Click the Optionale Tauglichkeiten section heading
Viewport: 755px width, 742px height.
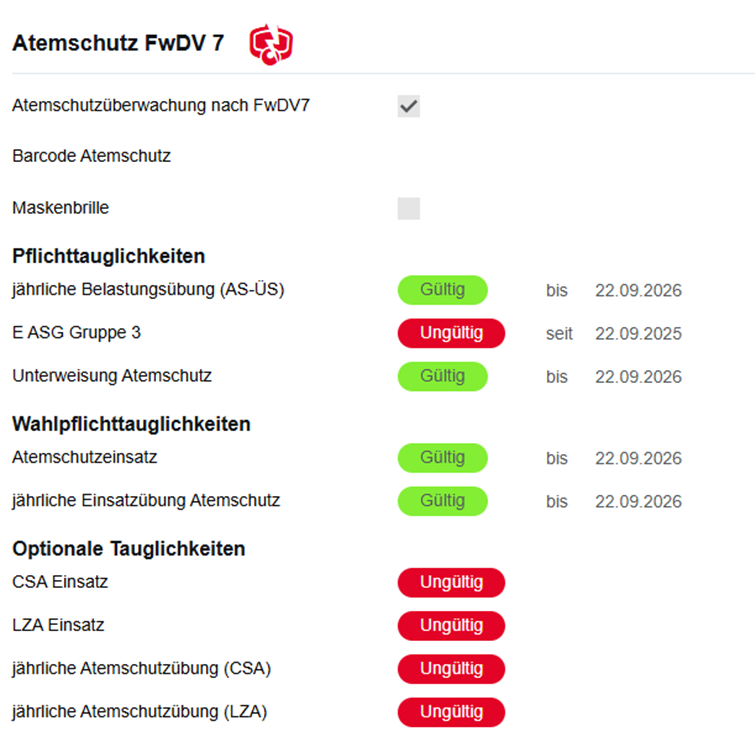click(x=128, y=549)
